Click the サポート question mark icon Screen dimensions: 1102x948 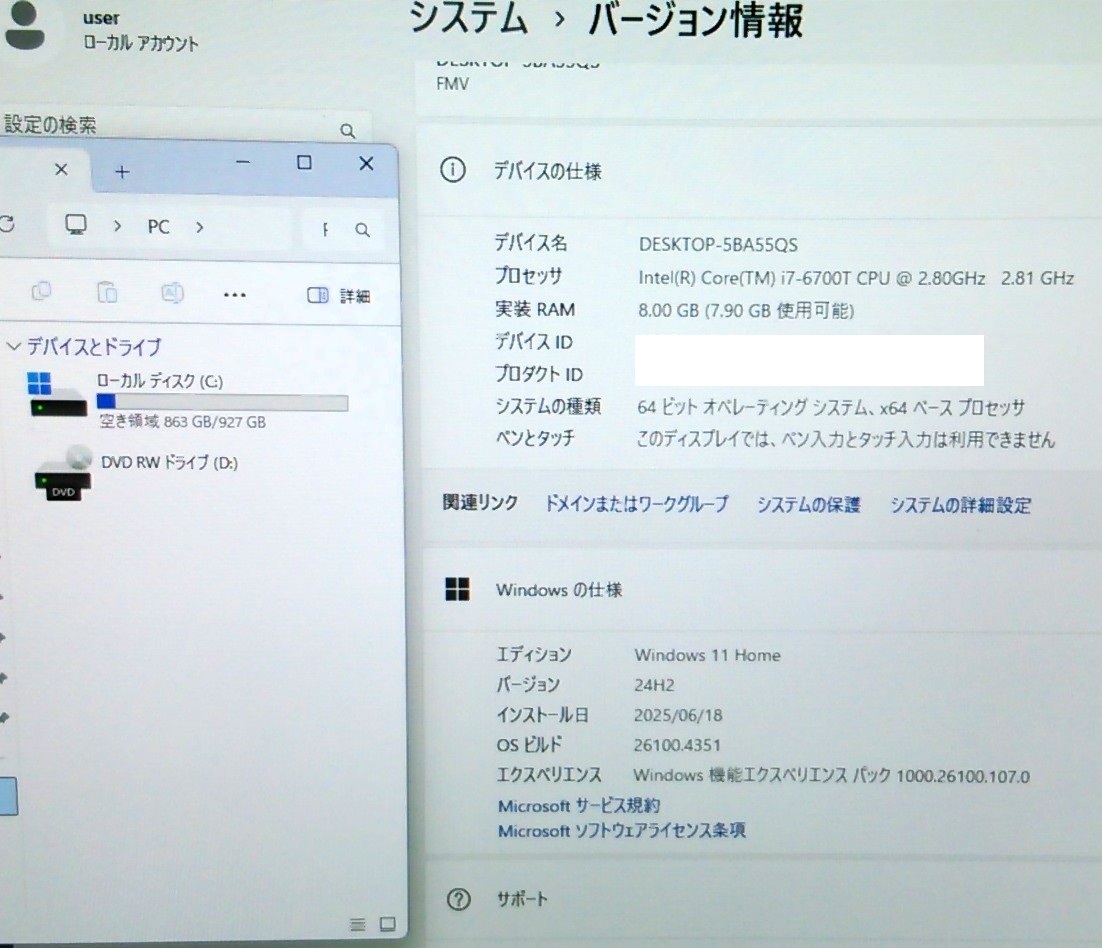tap(459, 899)
